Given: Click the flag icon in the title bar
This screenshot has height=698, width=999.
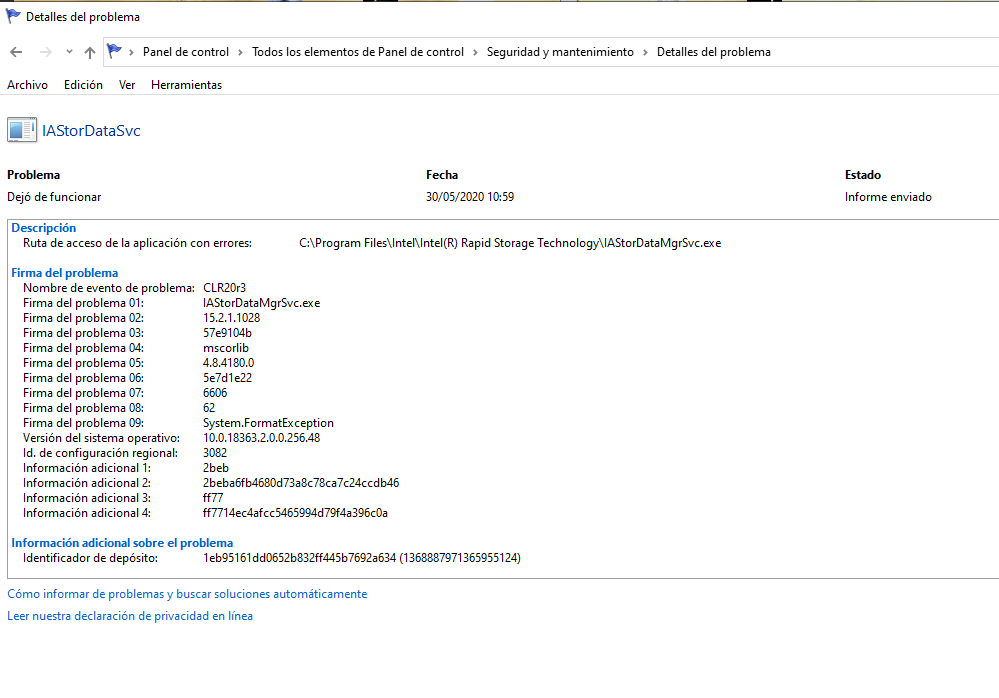Looking at the screenshot, I should 13,16.
